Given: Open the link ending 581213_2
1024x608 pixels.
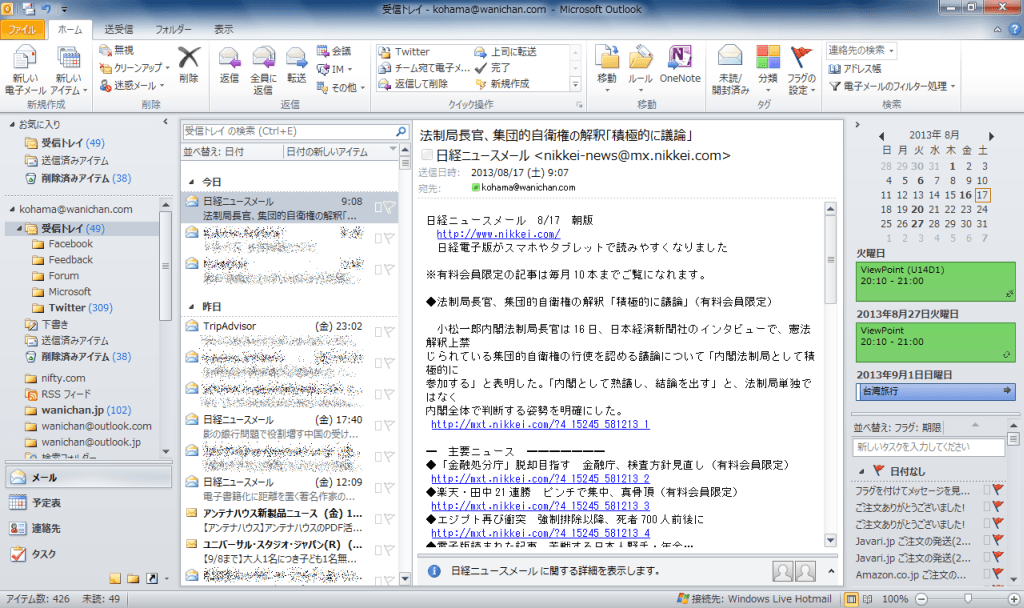Looking at the screenshot, I should click(x=540, y=479).
